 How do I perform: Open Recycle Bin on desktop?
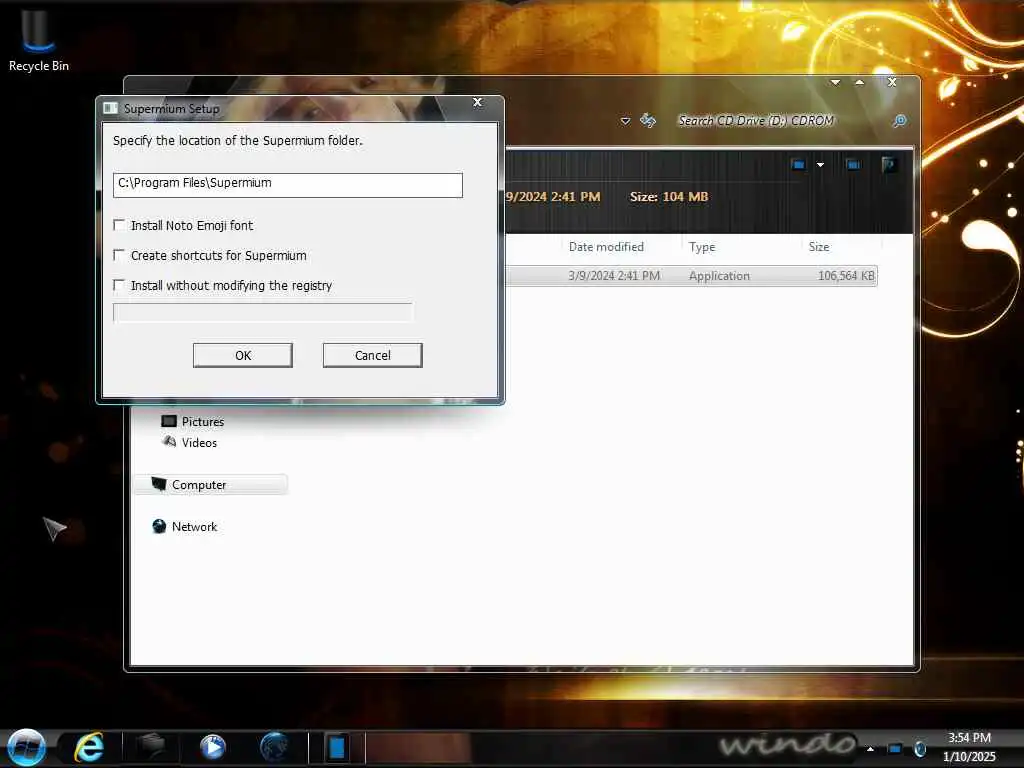39,39
